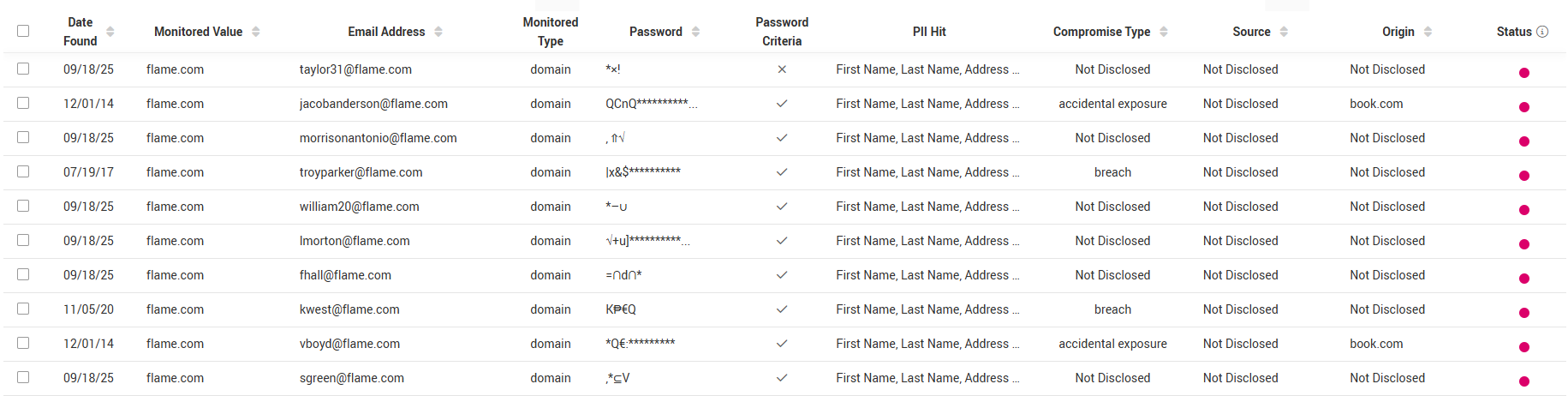Sort by Origin column arrows

[x=1428, y=32]
